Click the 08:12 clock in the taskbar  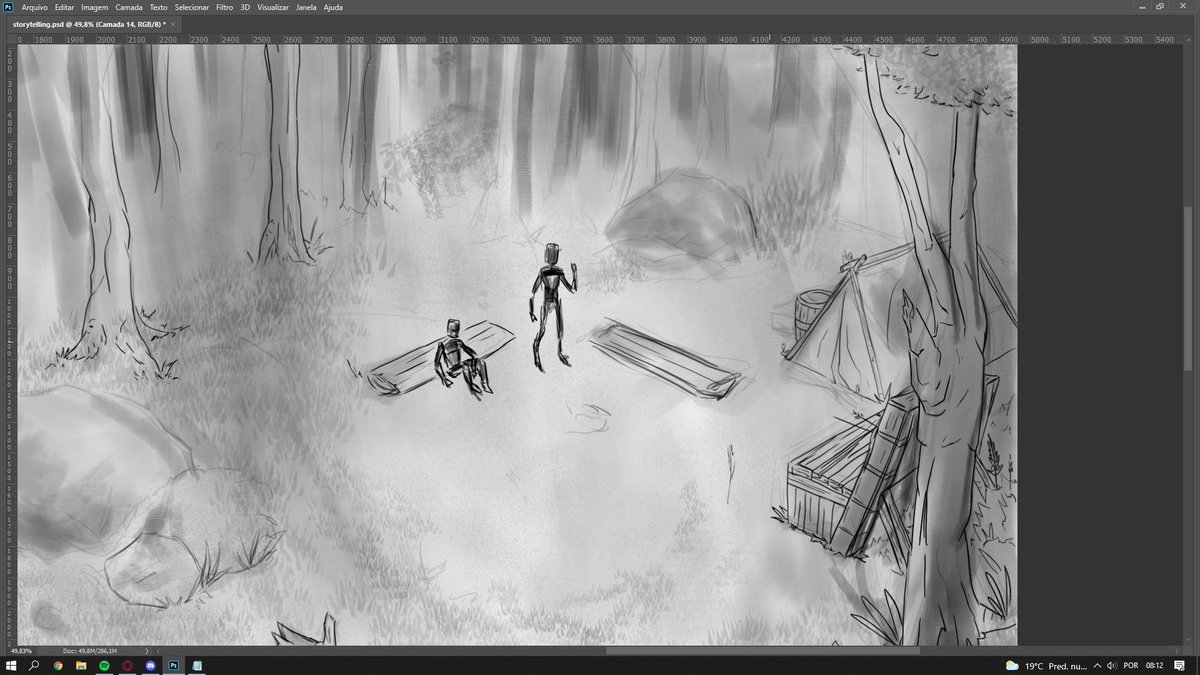click(x=1155, y=665)
